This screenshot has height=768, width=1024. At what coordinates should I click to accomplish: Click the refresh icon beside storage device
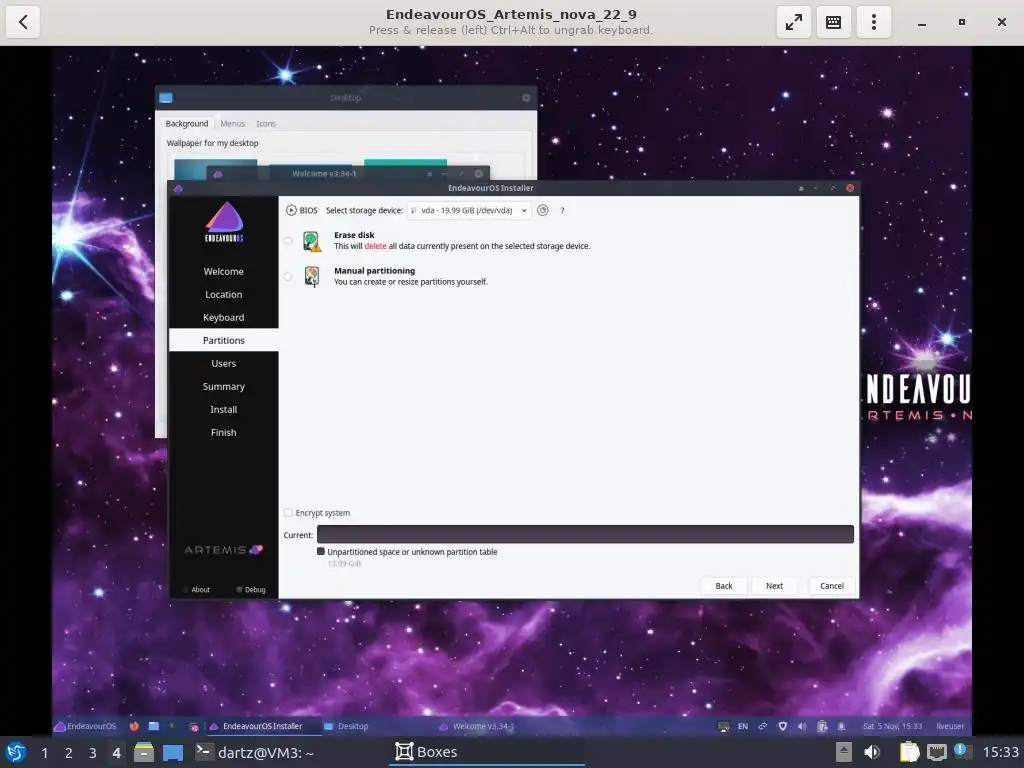click(x=543, y=210)
